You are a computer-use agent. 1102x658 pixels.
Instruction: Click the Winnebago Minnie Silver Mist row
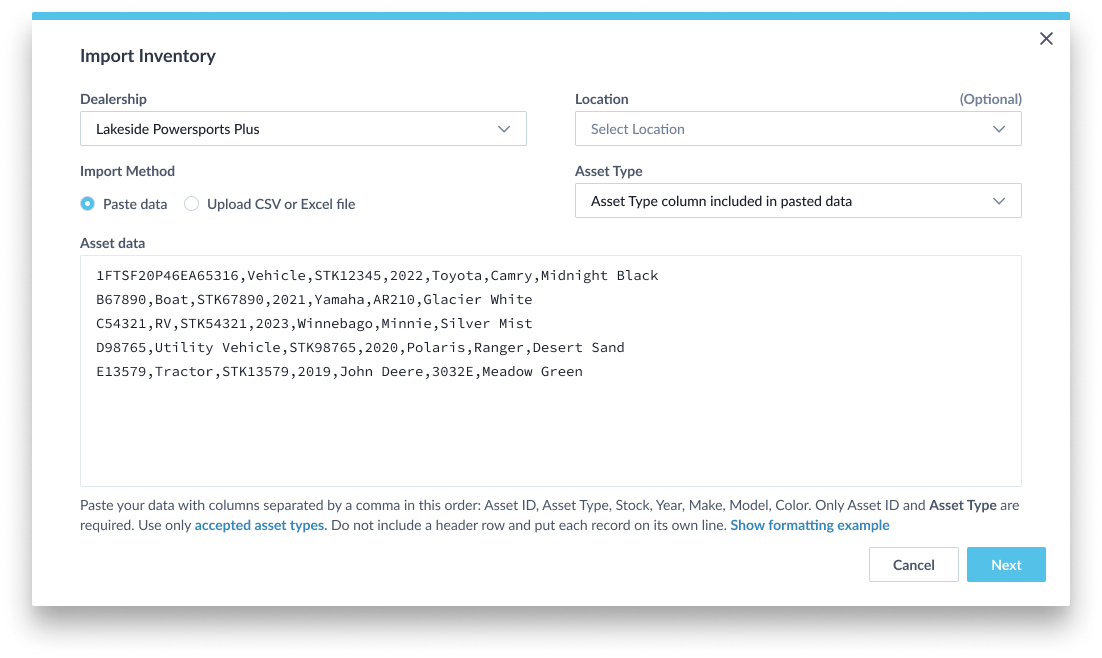(x=314, y=323)
